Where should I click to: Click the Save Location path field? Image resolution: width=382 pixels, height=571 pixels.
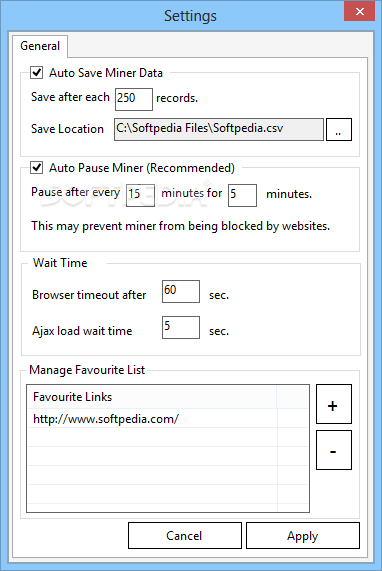[x=219, y=129]
